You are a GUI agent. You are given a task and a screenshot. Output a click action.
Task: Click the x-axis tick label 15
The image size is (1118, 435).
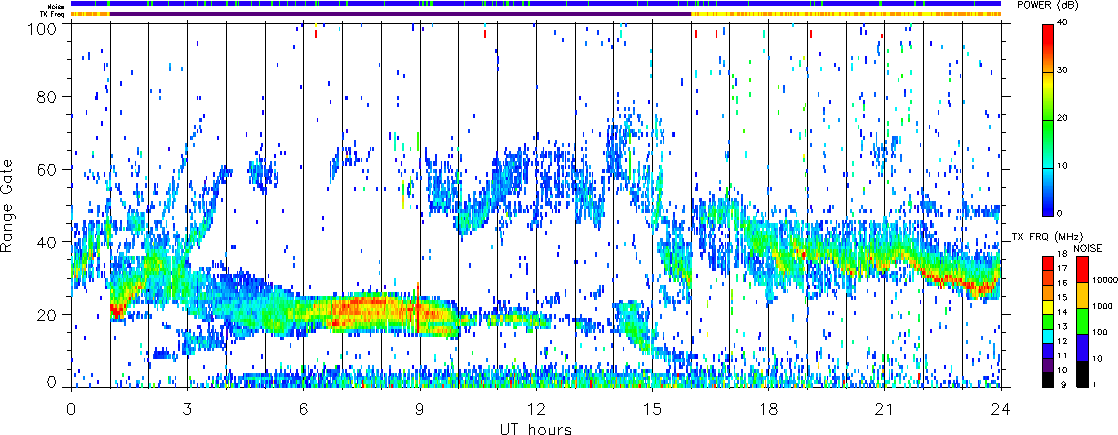pyautogui.click(x=652, y=409)
